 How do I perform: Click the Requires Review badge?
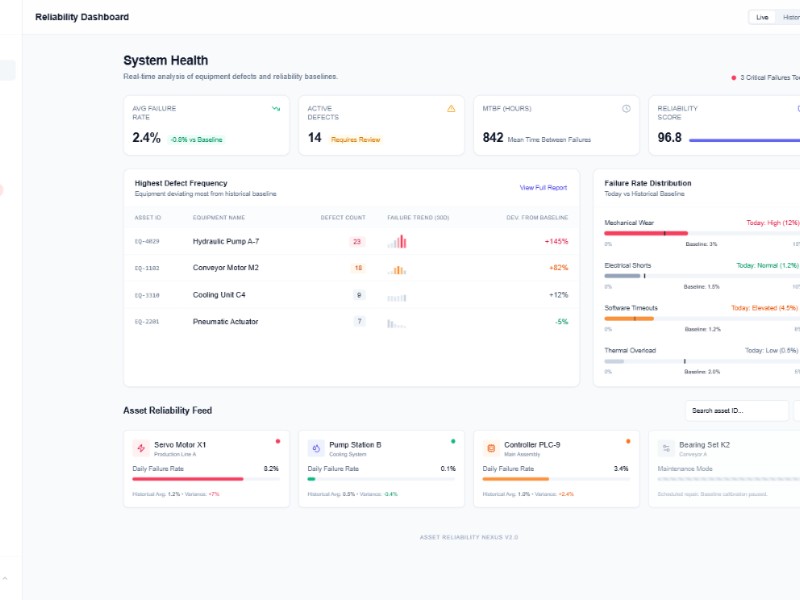(356, 139)
